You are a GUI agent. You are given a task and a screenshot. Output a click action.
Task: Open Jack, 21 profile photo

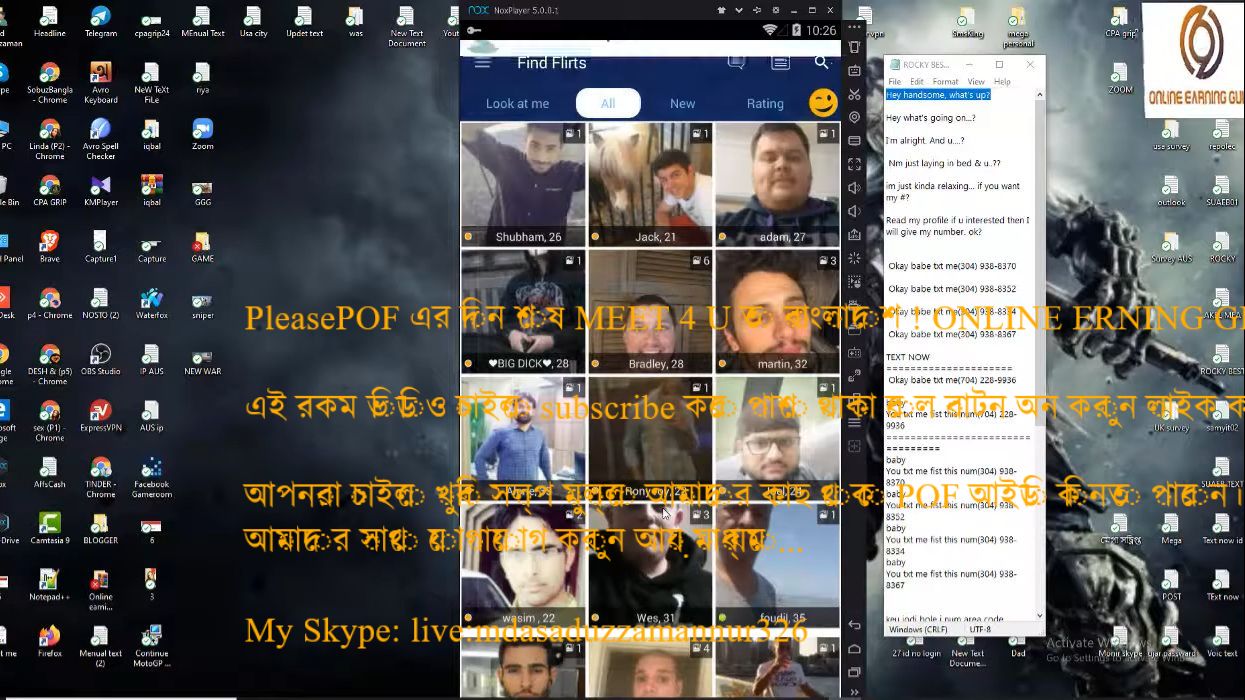650,184
